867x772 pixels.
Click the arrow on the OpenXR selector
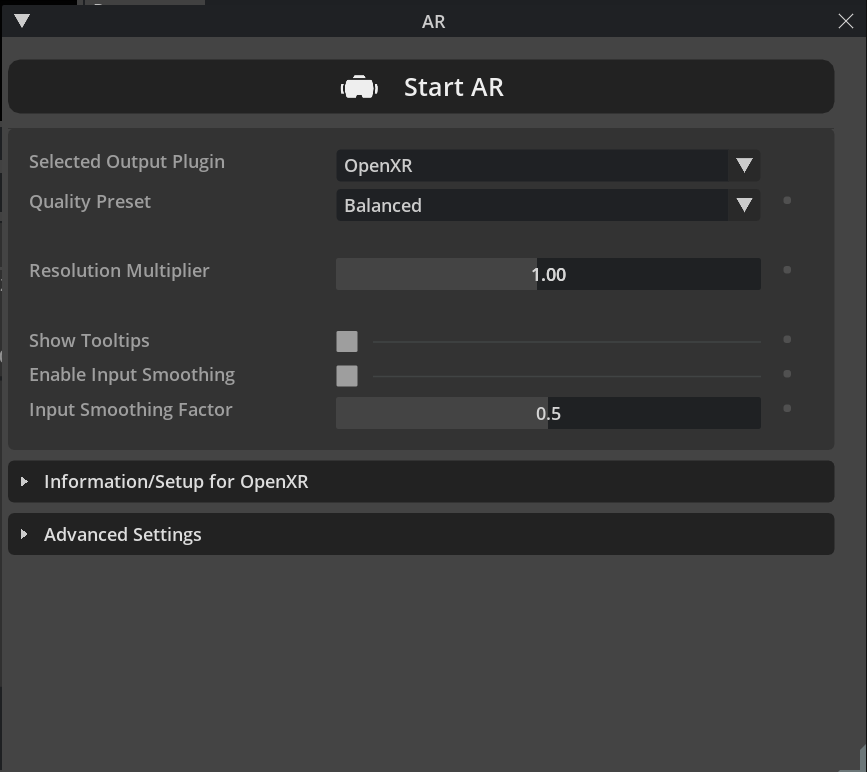coord(745,165)
